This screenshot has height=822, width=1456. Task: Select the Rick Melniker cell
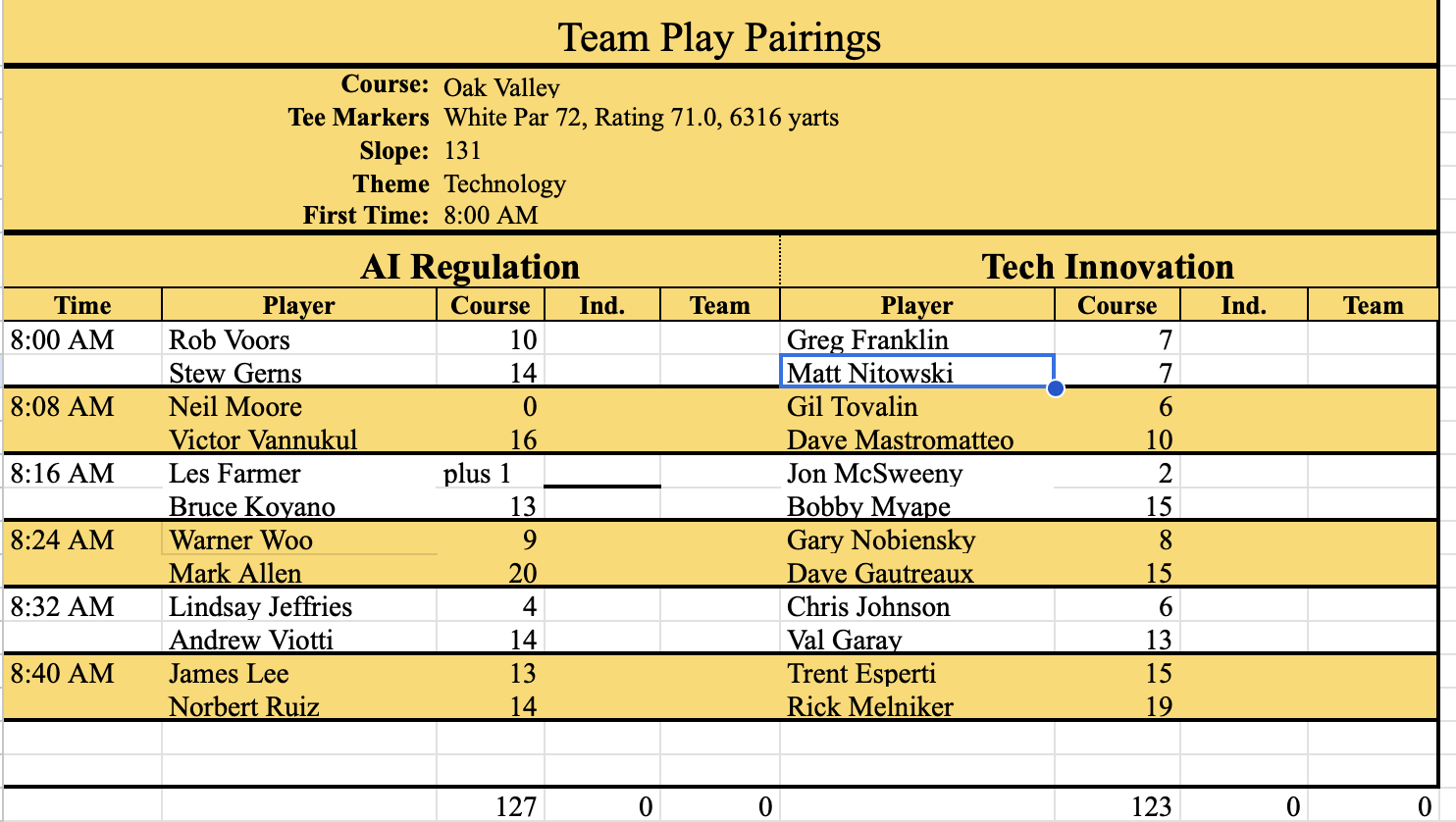click(x=869, y=707)
